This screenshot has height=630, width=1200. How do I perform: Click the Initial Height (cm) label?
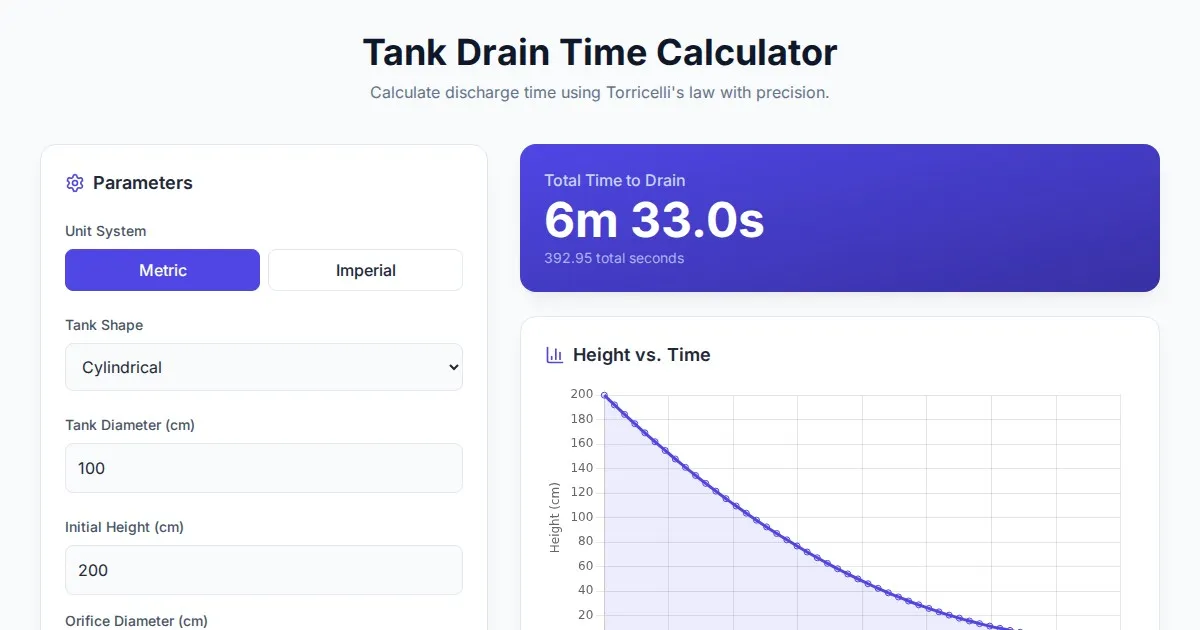(x=124, y=527)
